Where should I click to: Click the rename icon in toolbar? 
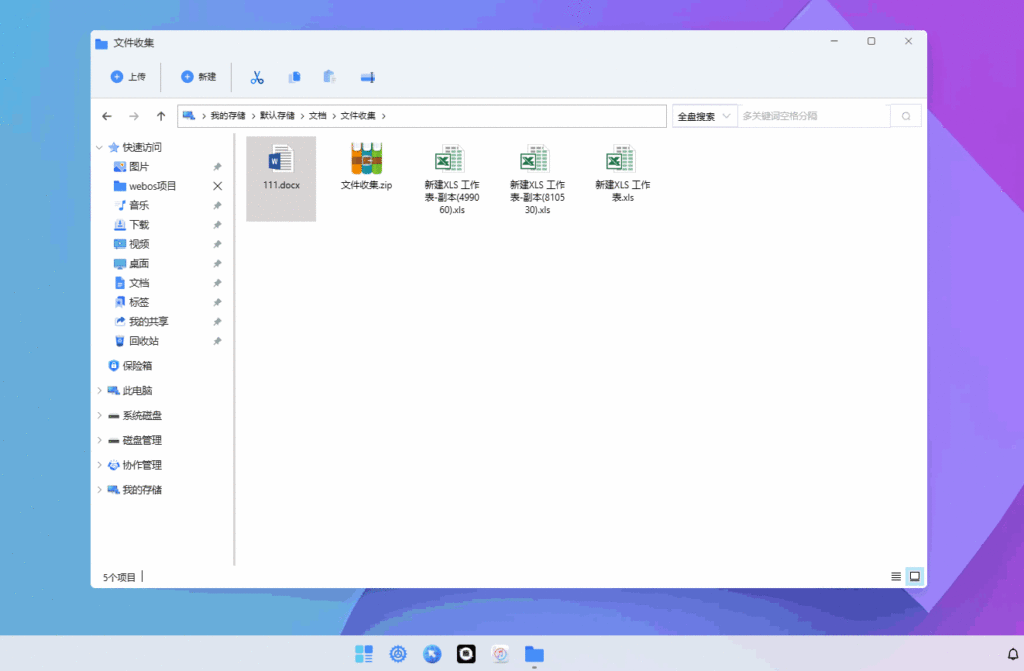tap(367, 77)
